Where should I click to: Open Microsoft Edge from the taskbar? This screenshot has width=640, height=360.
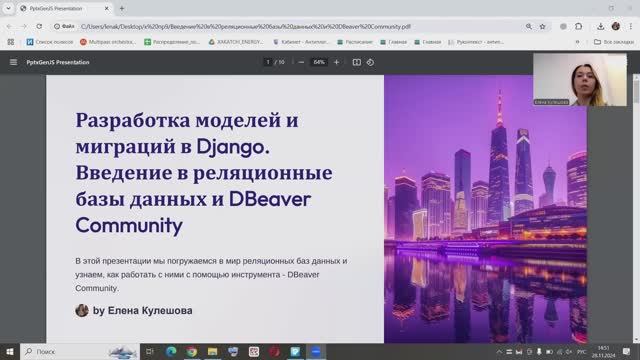tap(171, 351)
